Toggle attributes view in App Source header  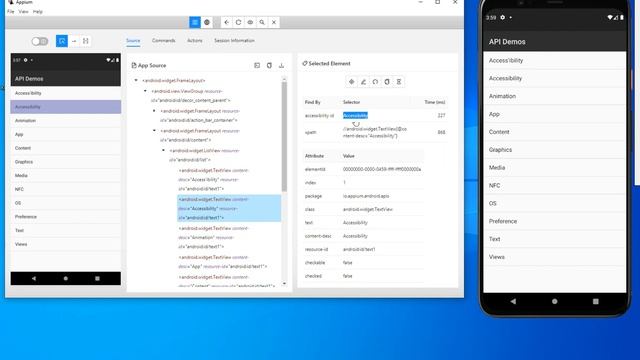click(x=257, y=65)
